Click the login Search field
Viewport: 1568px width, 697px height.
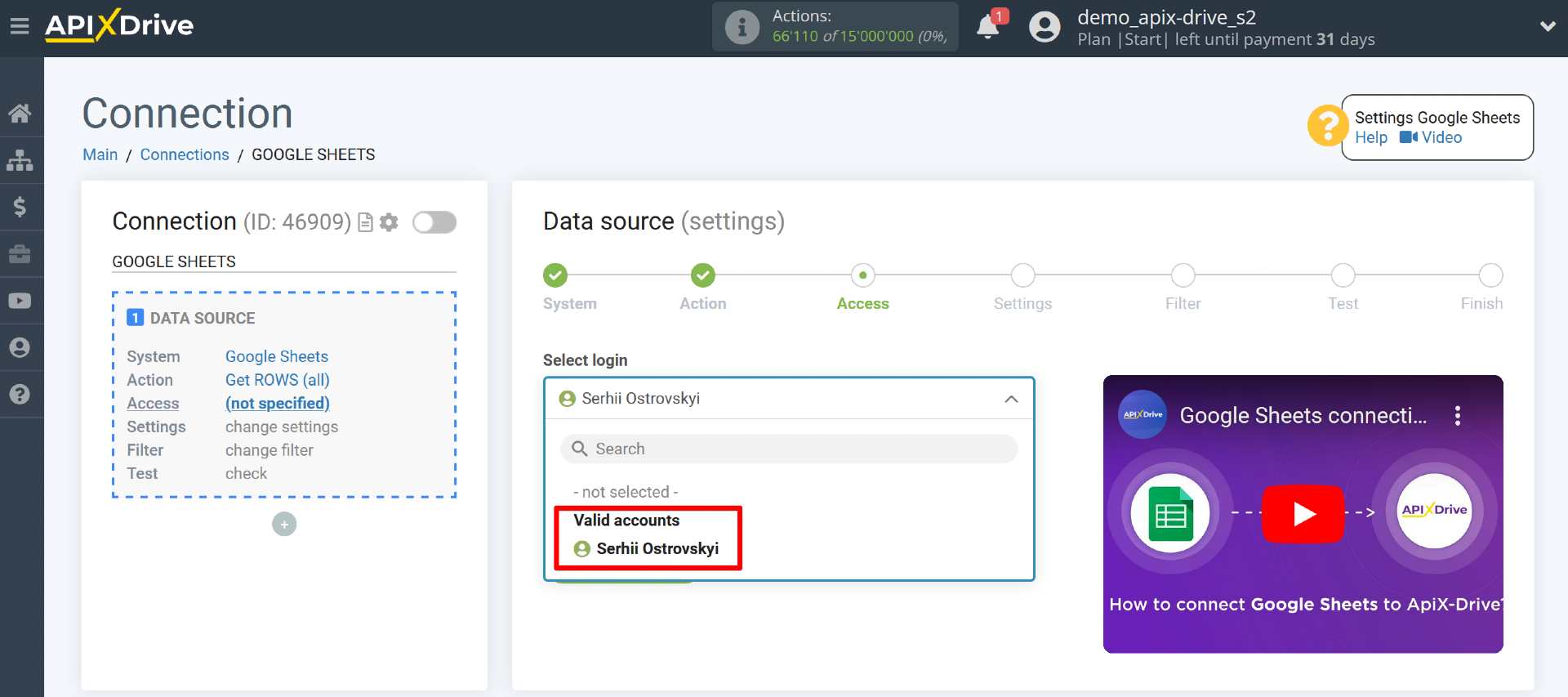789,449
